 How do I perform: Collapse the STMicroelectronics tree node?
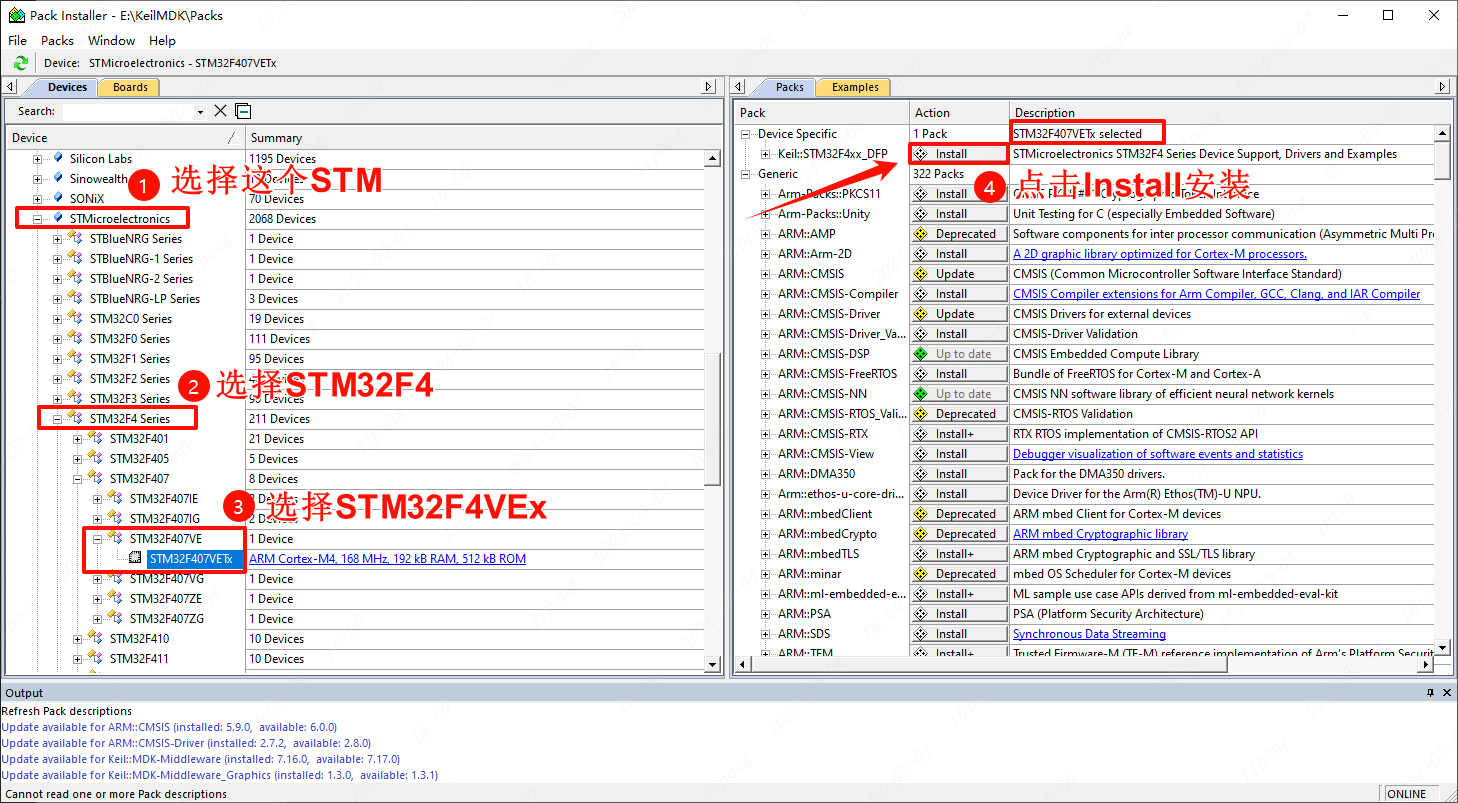click(38, 219)
